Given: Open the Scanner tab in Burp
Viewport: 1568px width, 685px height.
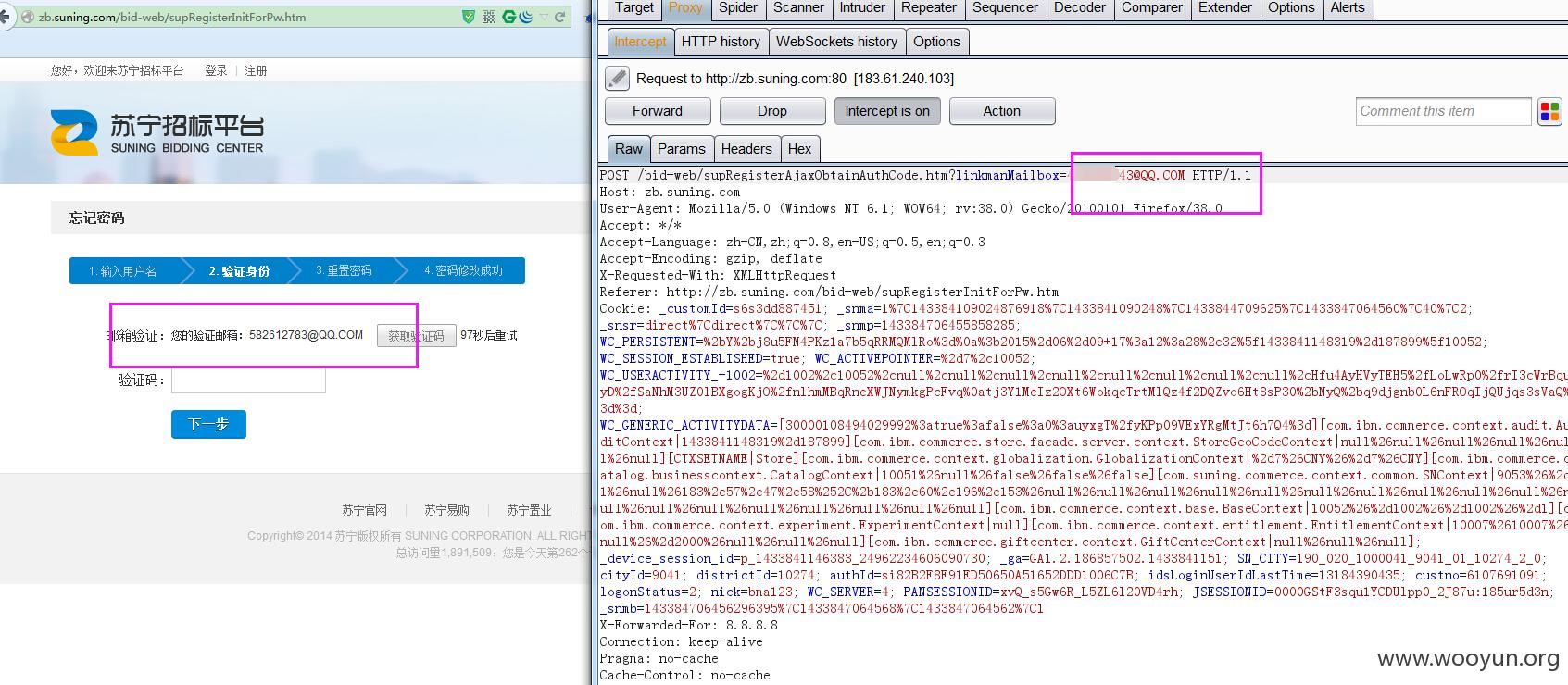Looking at the screenshot, I should (798, 8).
